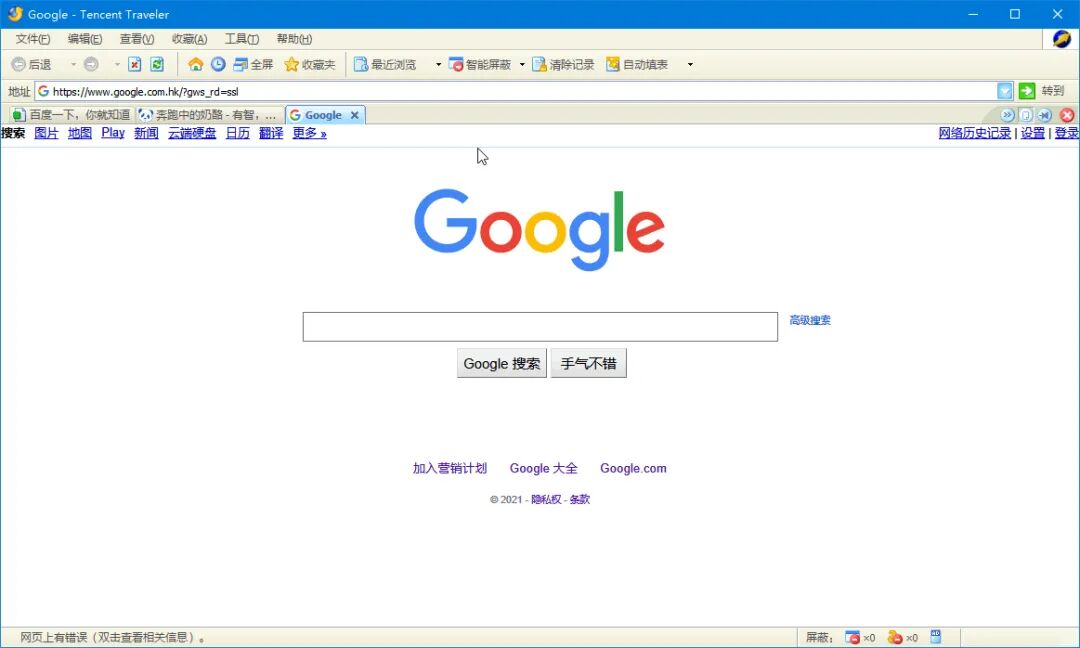Click Auto fill form (自动填表) button
Image resolution: width=1080 pixels, height=648 pixels.
tap(637, 64)
